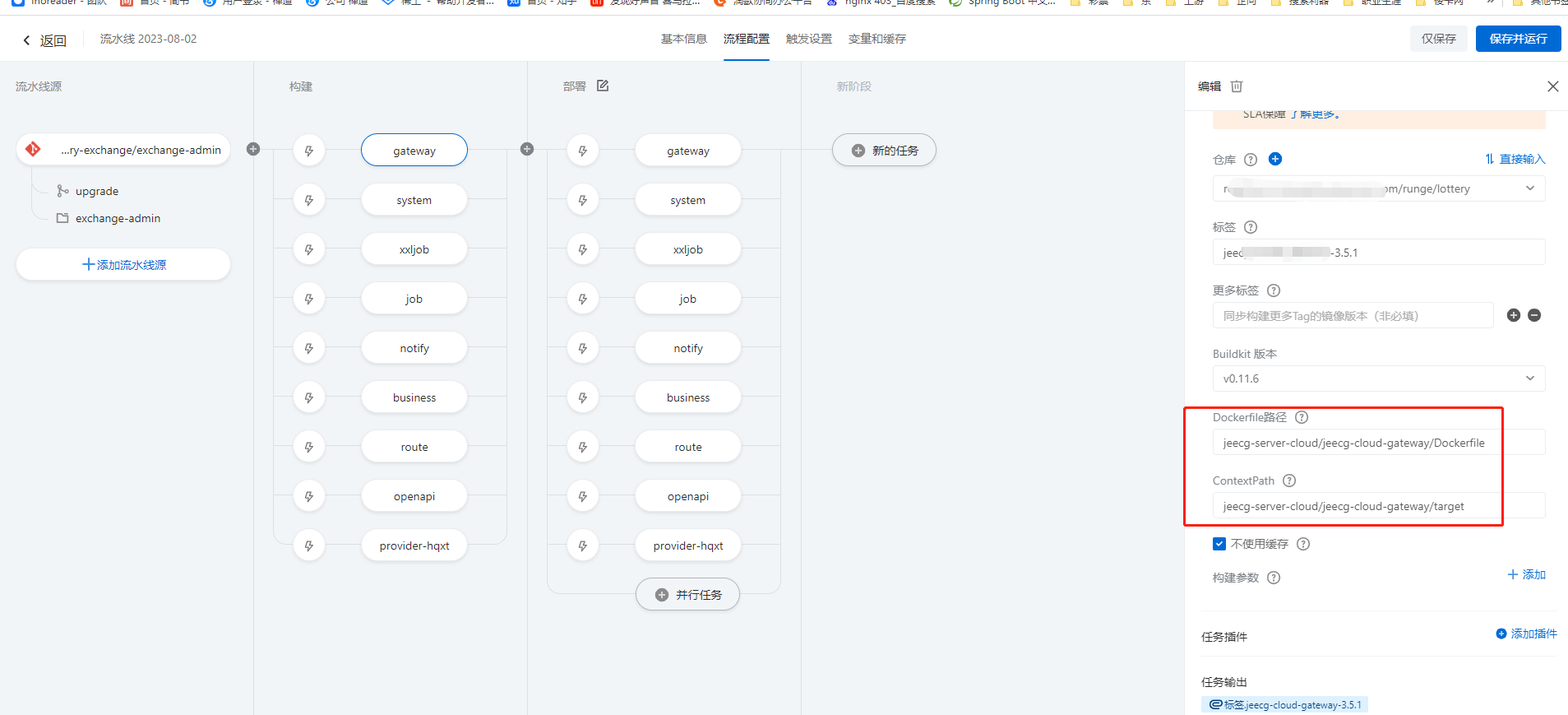Select the build stage xxljob task
Screen dimensions: 1568x715
tap(414, 249)
